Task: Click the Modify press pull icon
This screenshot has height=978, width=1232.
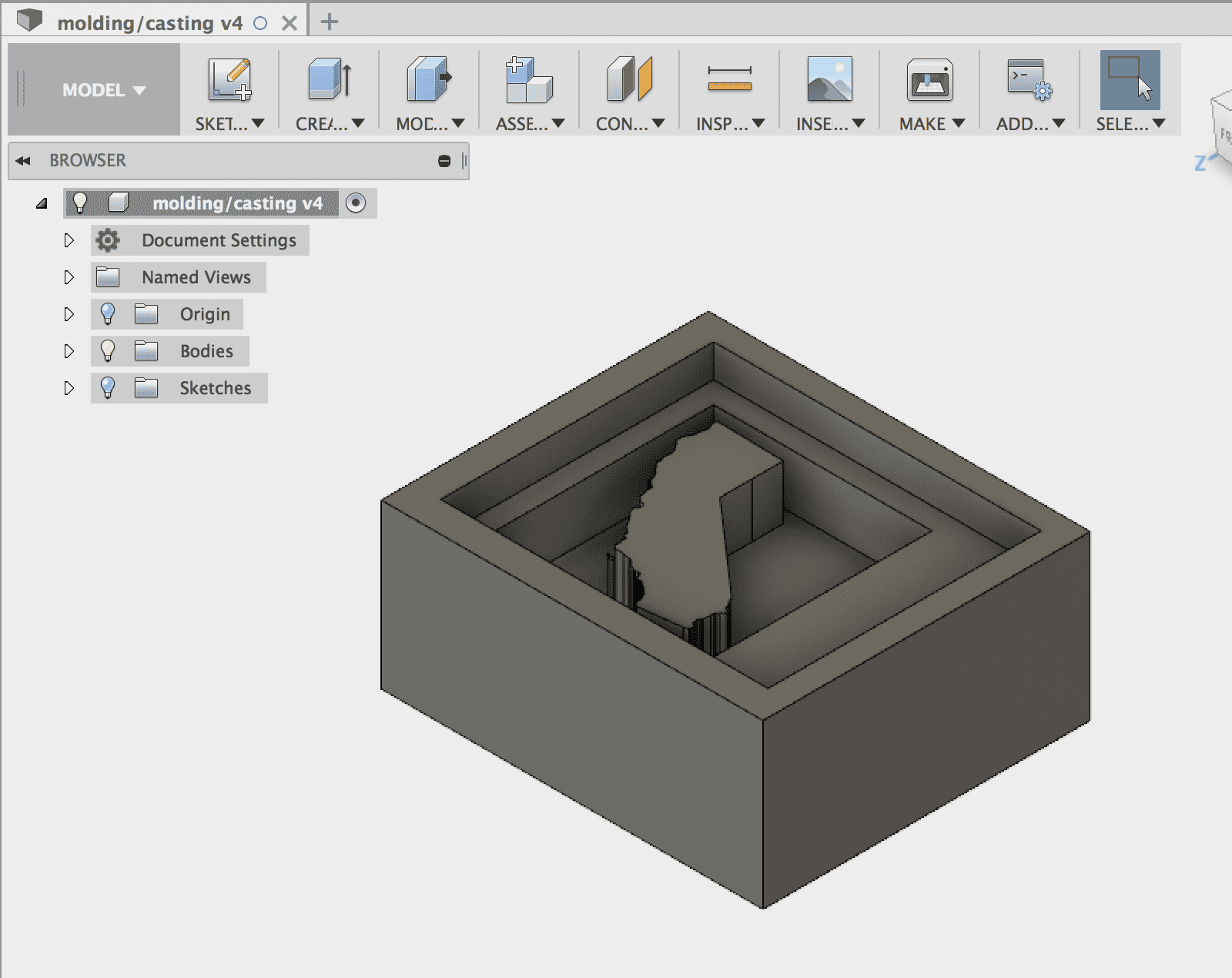Action: (429, 79)
